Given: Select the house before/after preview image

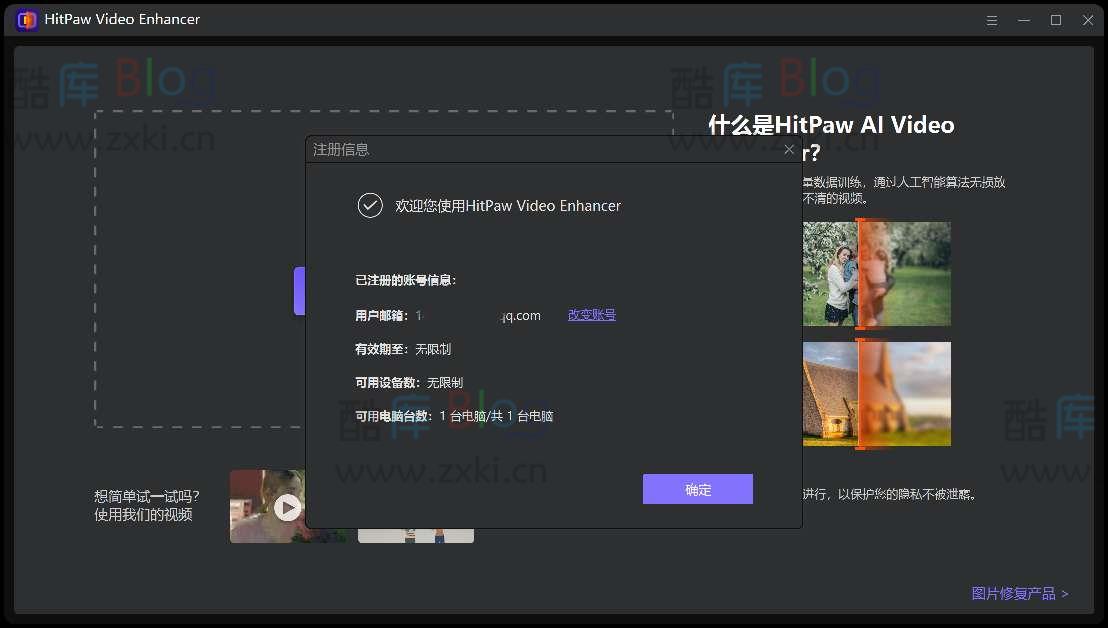Looking at the screenshot, I should tap(877, 393).
